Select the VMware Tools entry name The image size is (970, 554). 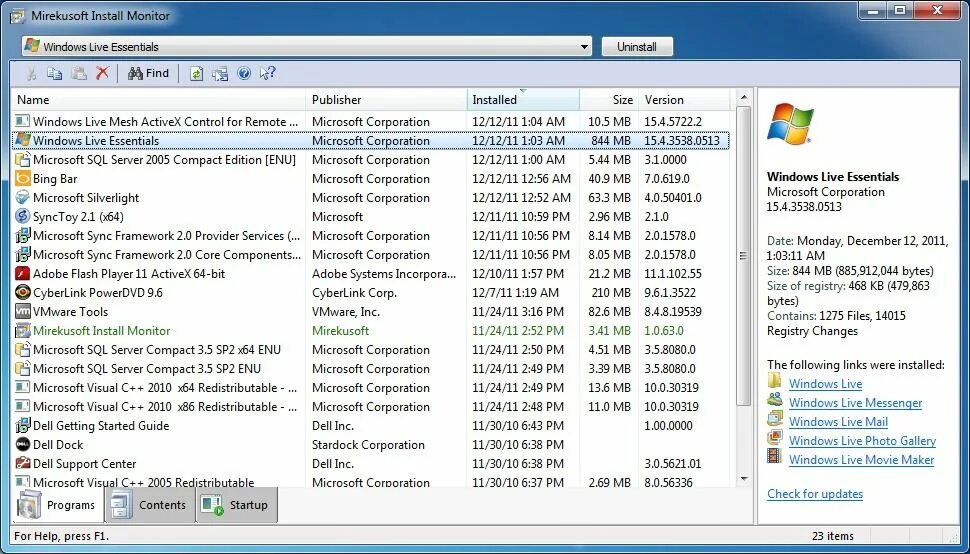click(71, 312)
